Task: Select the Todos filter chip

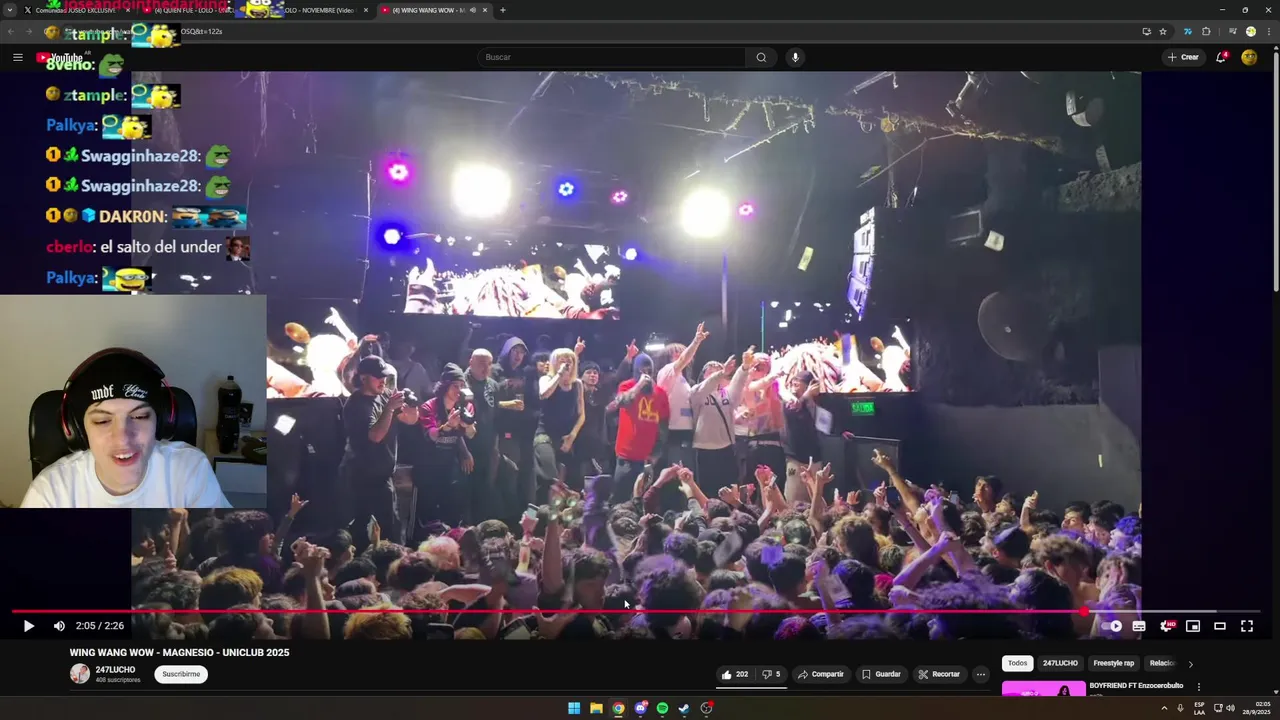Action: pyautogui.click(x=1017, y=663)
